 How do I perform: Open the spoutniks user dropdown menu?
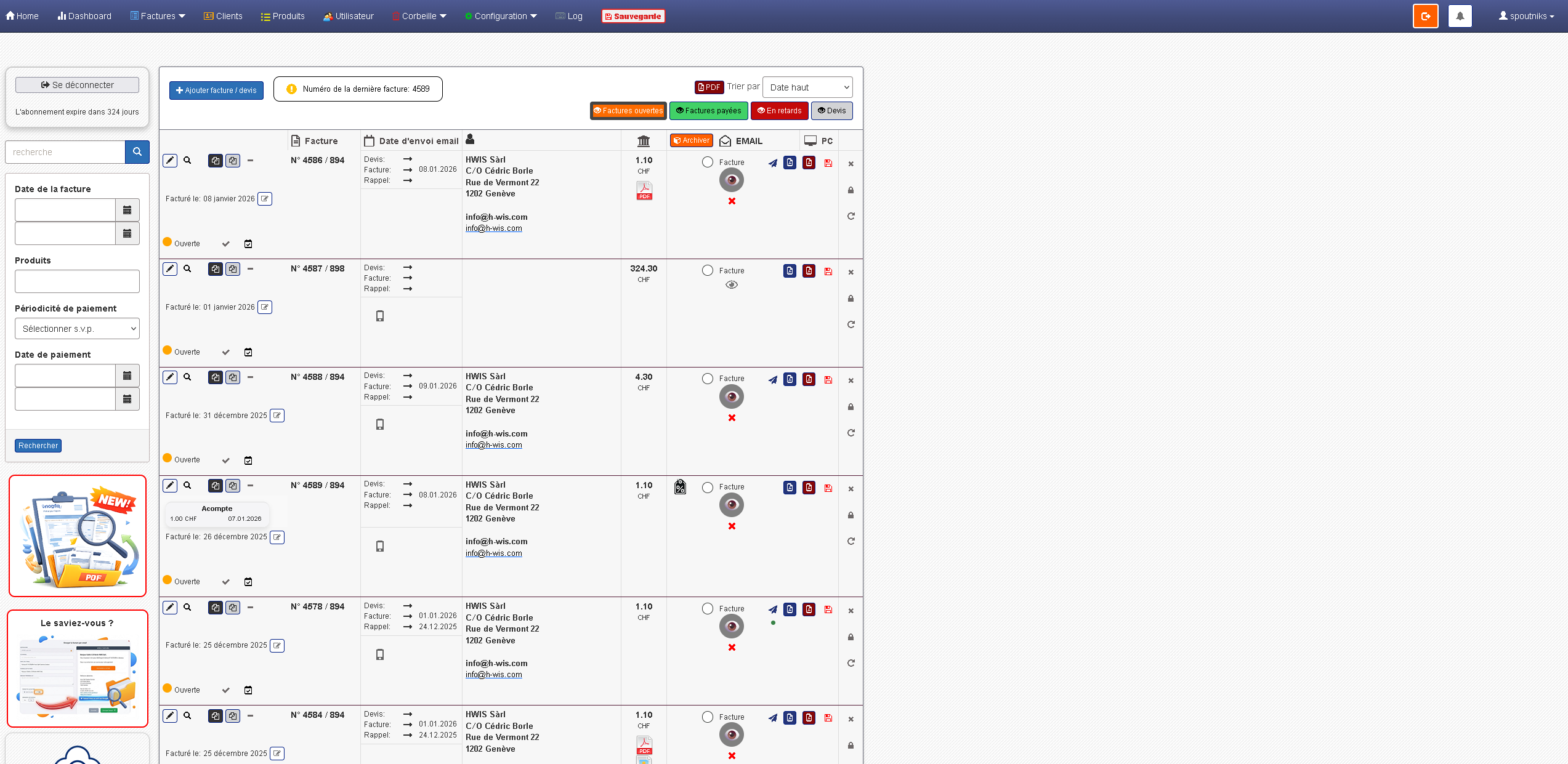[1526, 16]
